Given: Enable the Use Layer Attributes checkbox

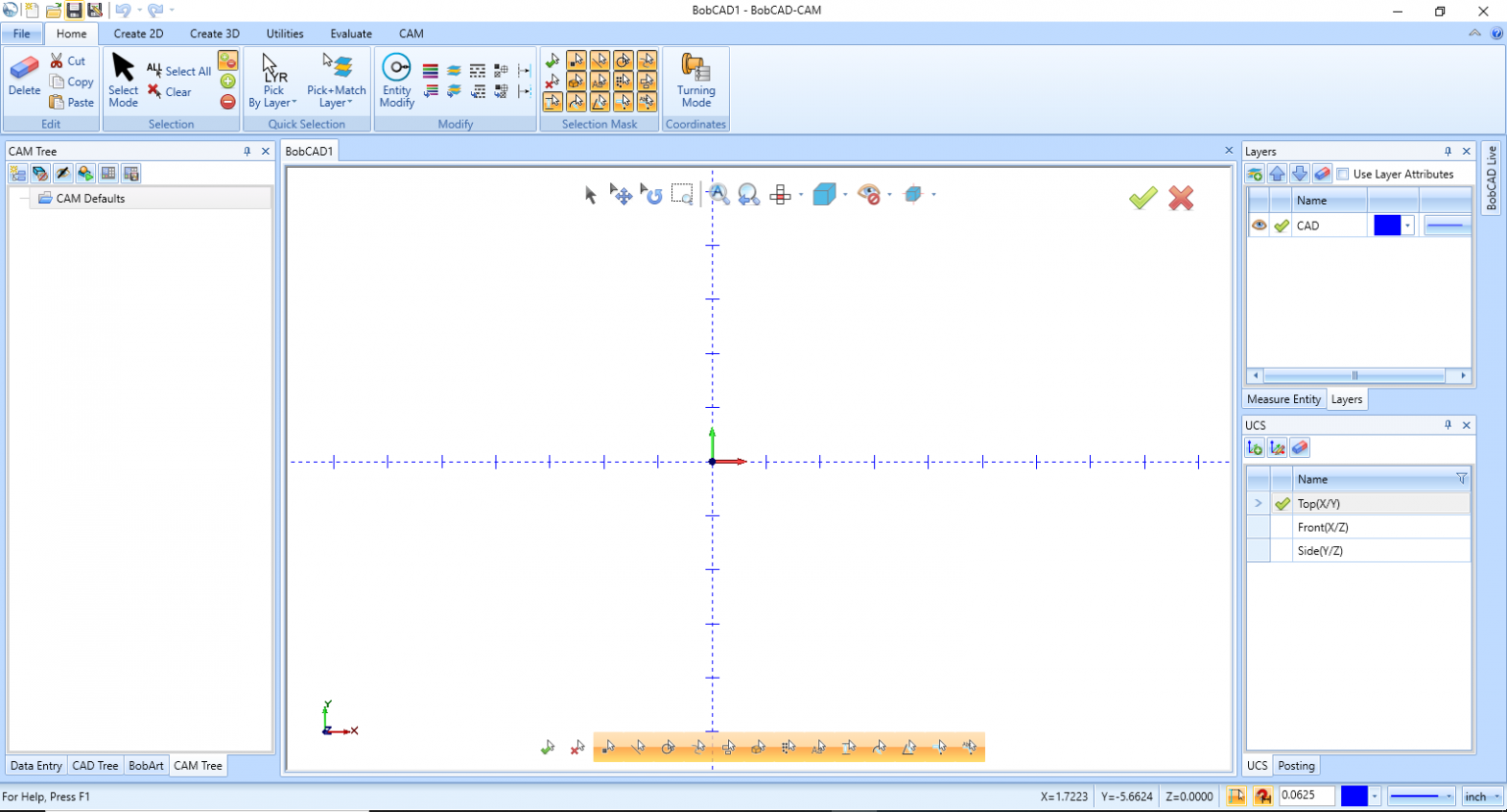Looking at the screenshot, I should [x=1343, y=174].
